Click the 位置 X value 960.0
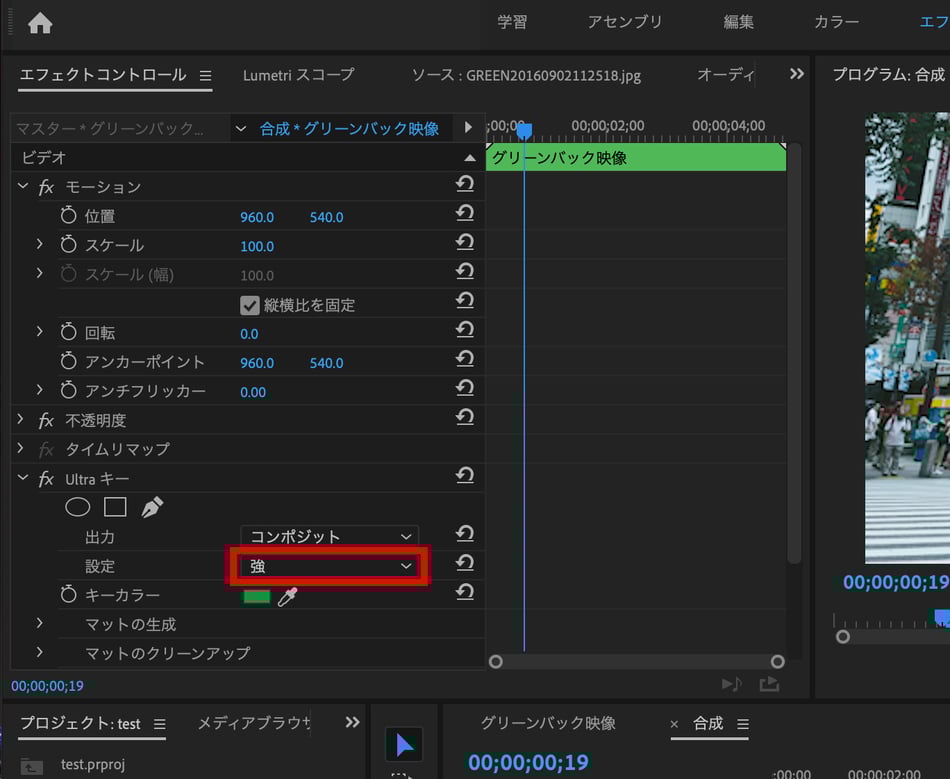 click(257, 217)
